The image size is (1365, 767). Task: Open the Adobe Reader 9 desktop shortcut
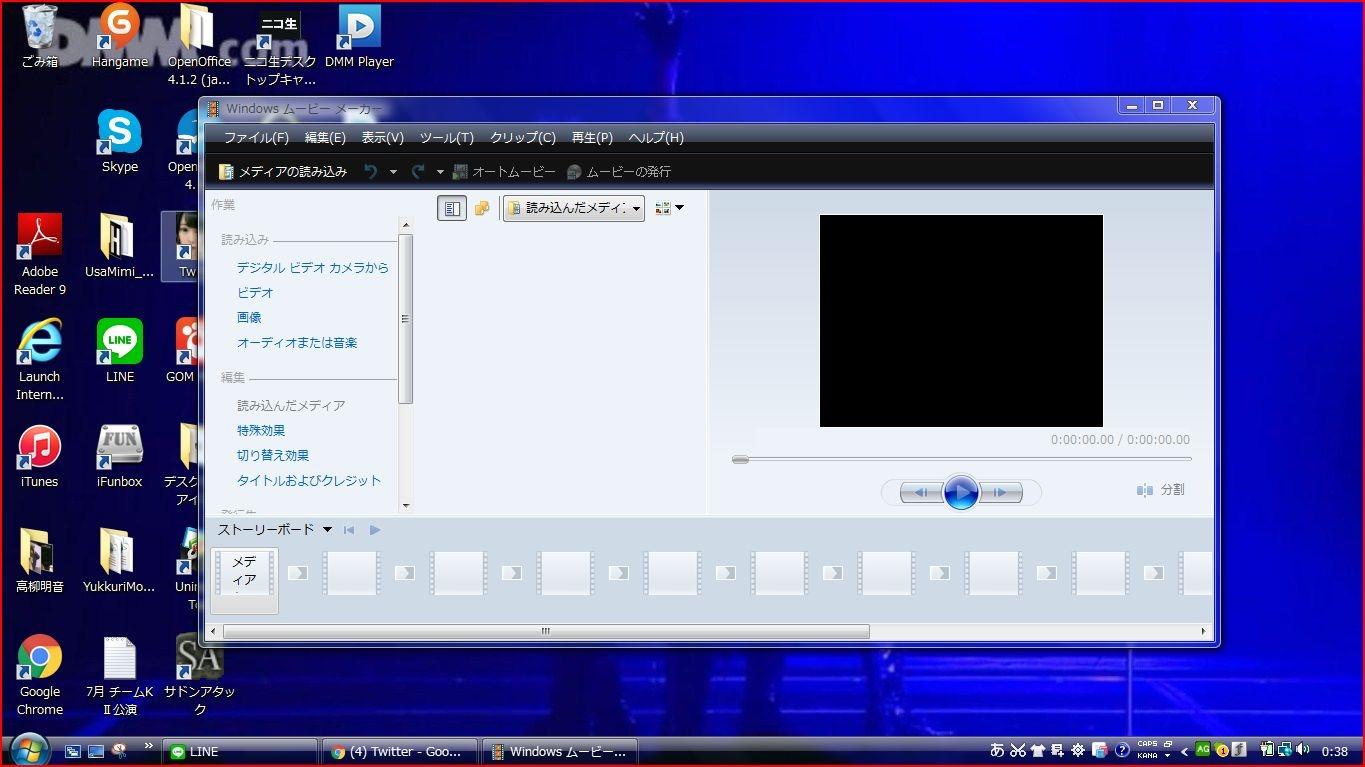pos(40,255)
